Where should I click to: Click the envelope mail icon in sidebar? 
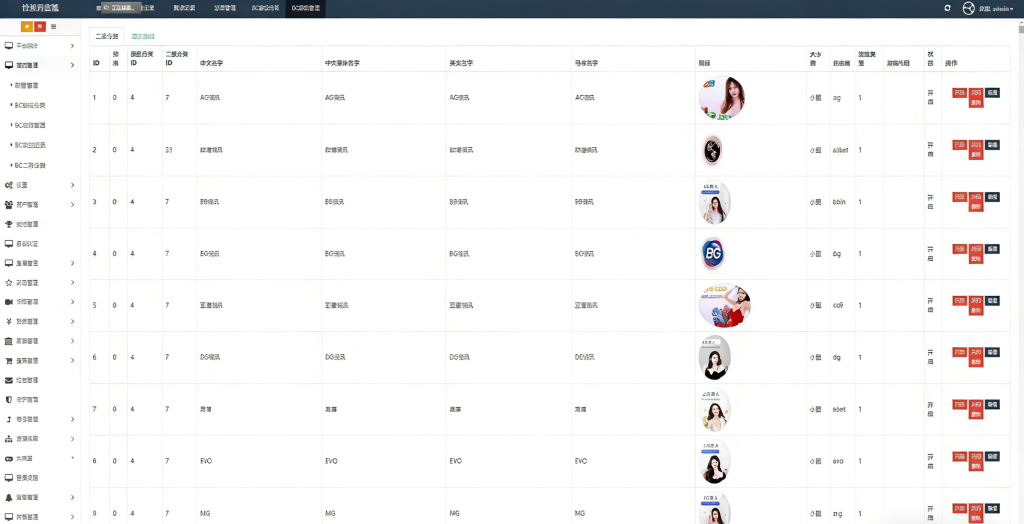point(9,380)
